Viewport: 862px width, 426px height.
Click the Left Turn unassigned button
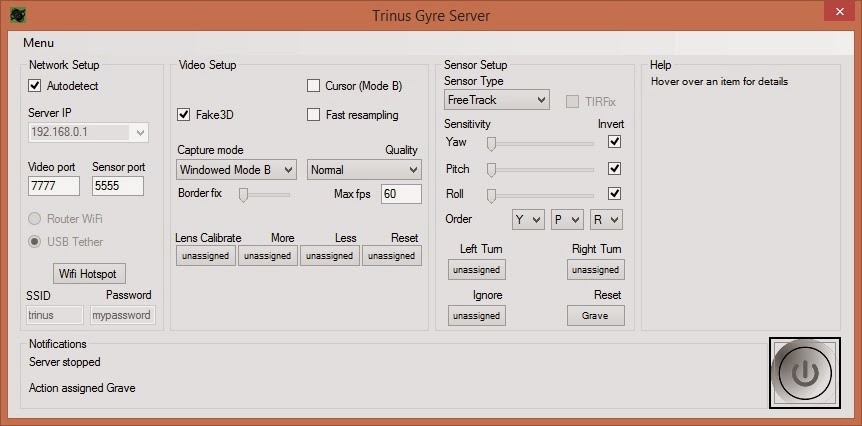[477, 270]
